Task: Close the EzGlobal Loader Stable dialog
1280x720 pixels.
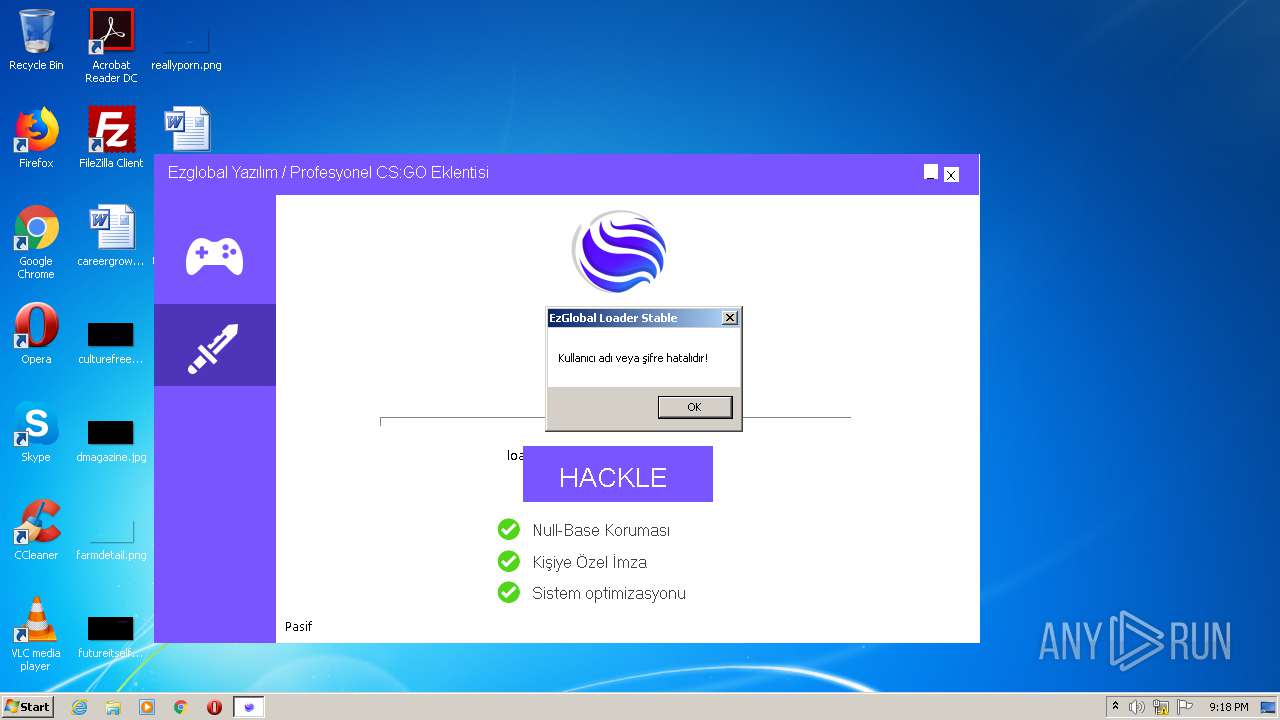Action: (730, 318)
